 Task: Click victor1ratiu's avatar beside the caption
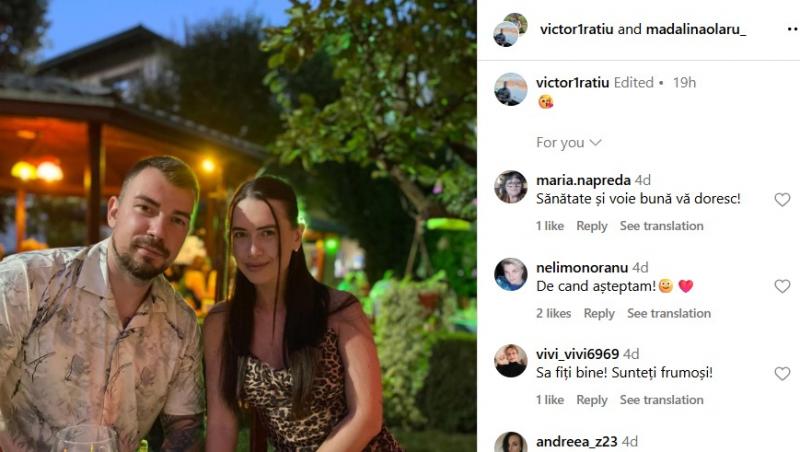pos(511,89)
